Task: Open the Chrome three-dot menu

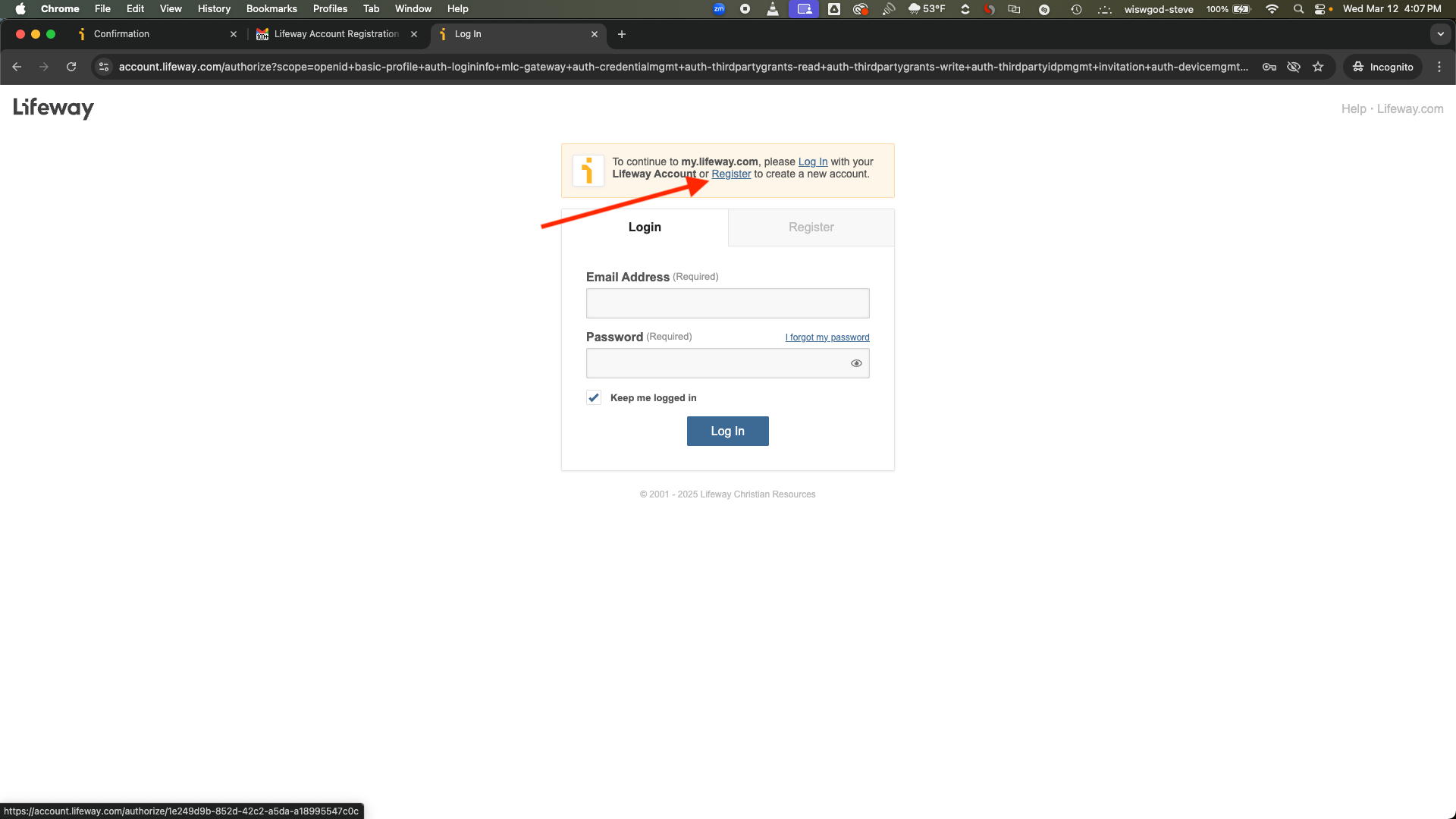Action: 1440,67
